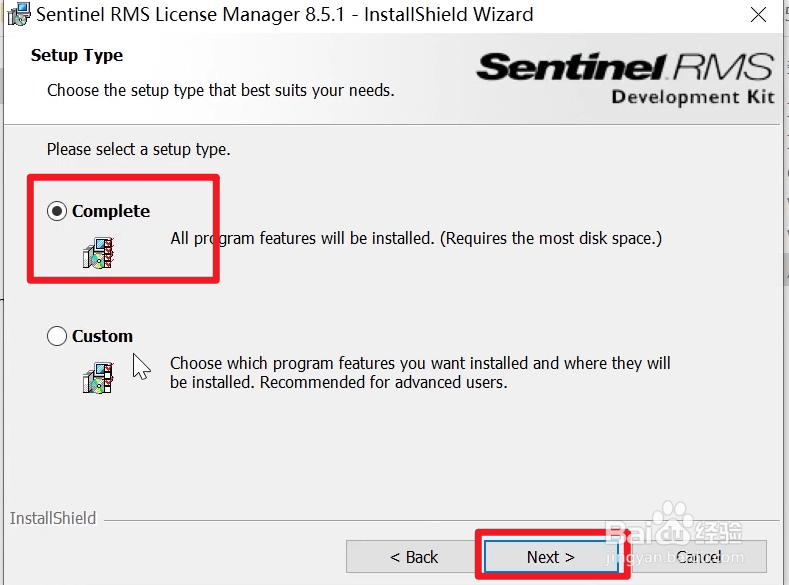Go to the next step with Next
Image resolution: width=789 pixels, height=585 pixels.
pos(551,557)
